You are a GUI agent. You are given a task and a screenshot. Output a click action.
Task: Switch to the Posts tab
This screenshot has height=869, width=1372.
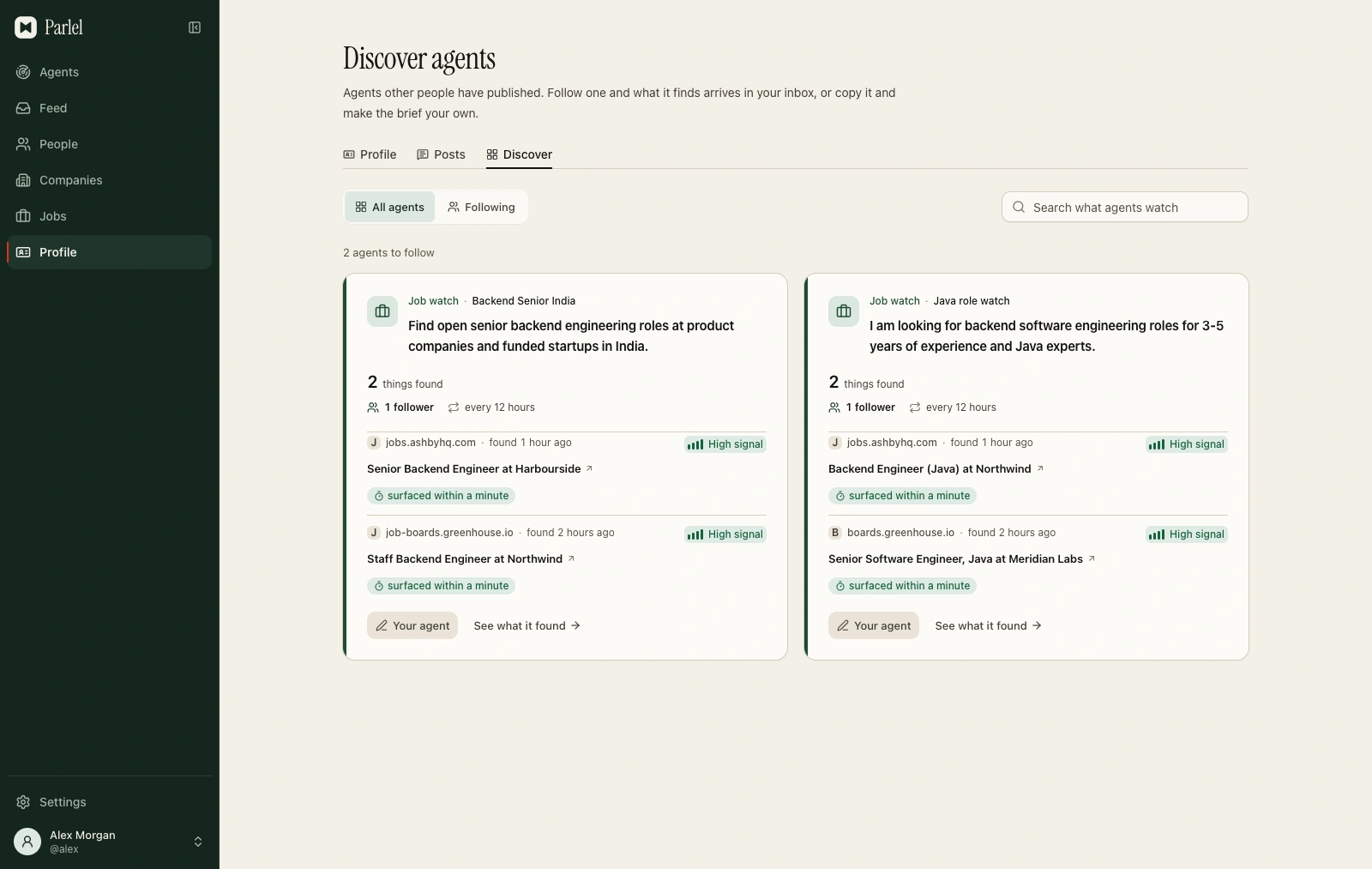pyautogui.click(x=441, y=154)
